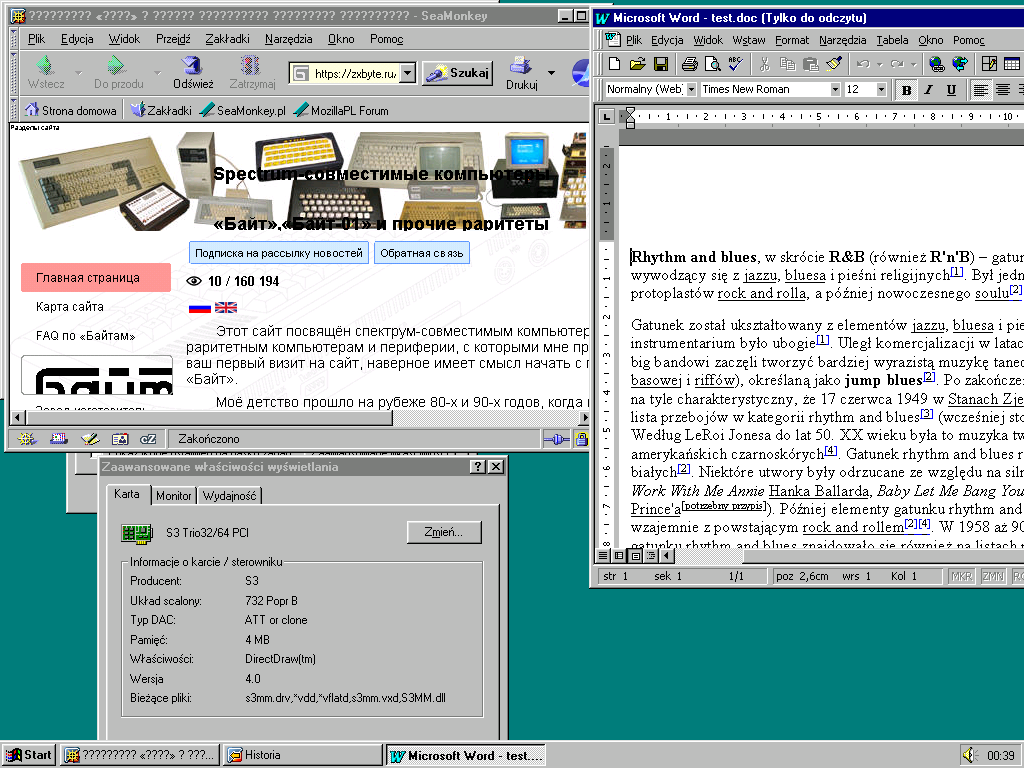
Task: Create a new document in Word toolbar
Action: point(614,64)
